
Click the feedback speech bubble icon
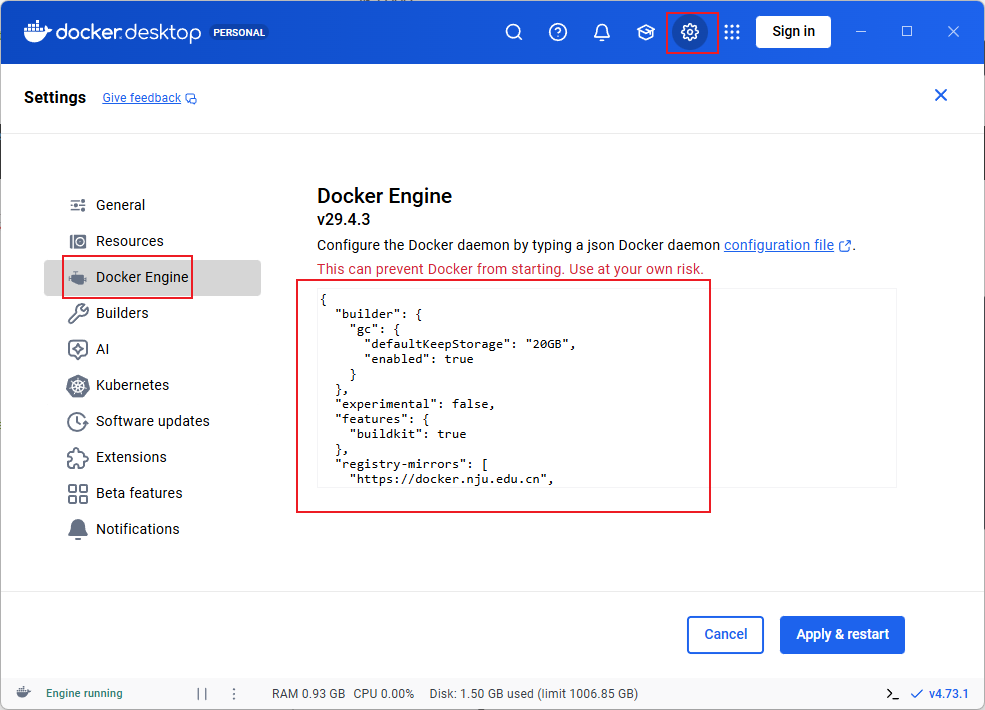[x=191, y=99]
